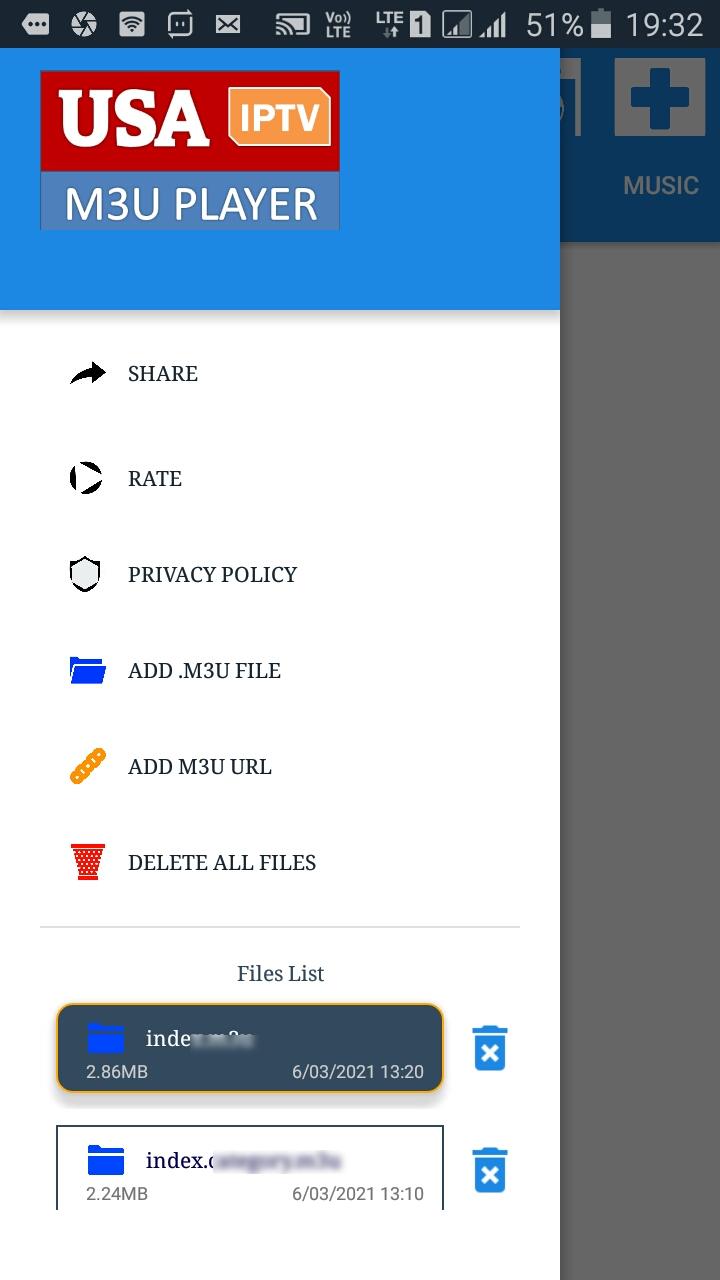Screen dimensions: 720x1280
Task: Open the SHARE menu entry
Action: [163, 374]
